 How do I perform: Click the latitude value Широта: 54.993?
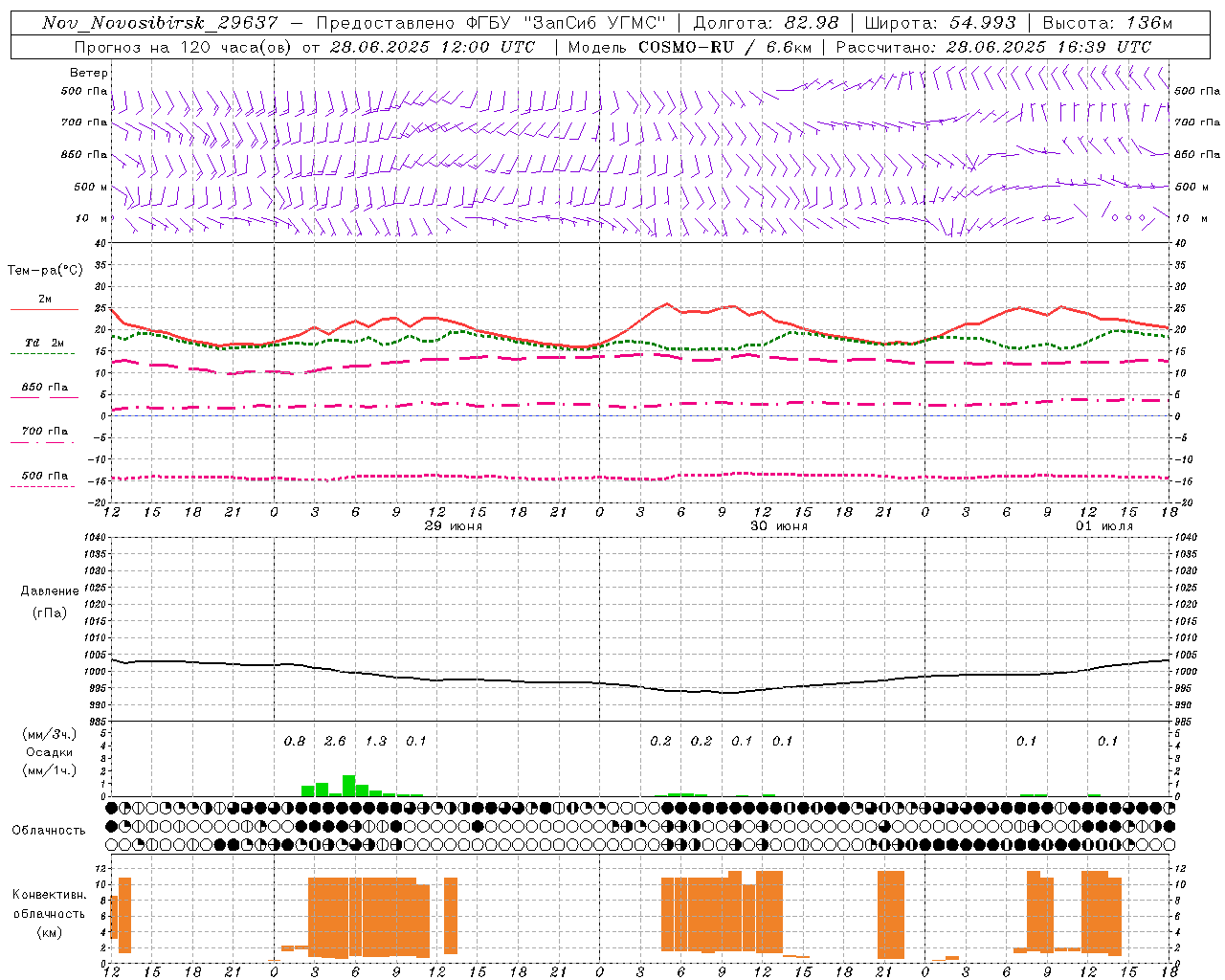pyautogui.click(x=940, y=23)
